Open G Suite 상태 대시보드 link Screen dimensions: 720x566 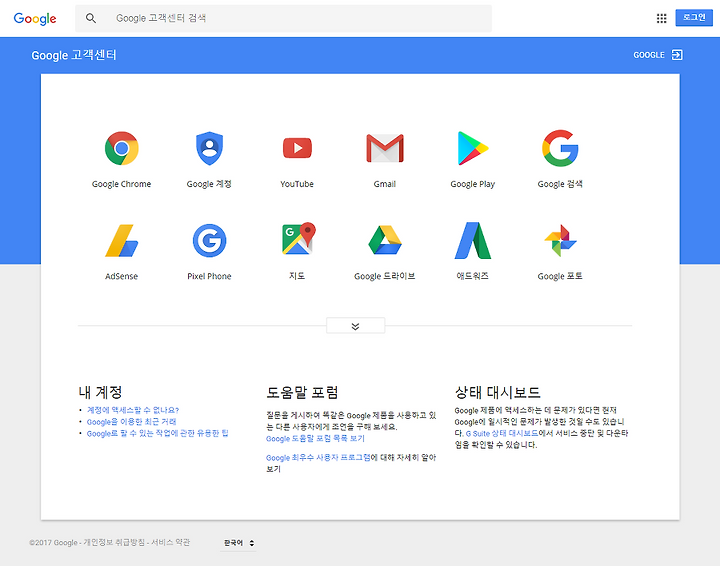point(502,433)
